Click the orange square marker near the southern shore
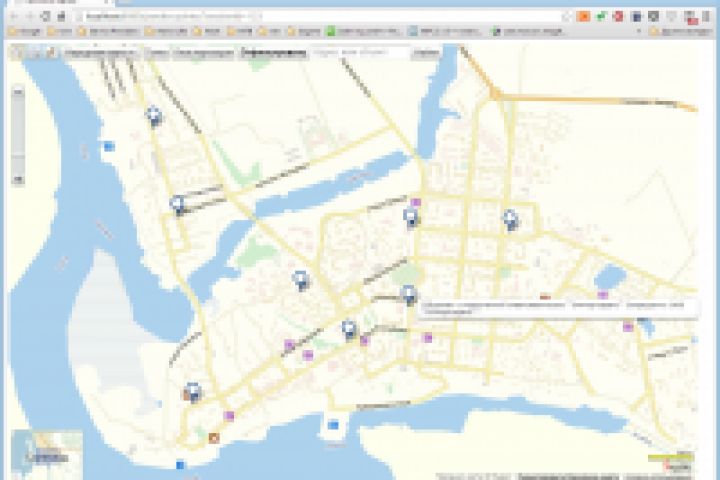This screenshot has width=720, height=480. (214, 438)
